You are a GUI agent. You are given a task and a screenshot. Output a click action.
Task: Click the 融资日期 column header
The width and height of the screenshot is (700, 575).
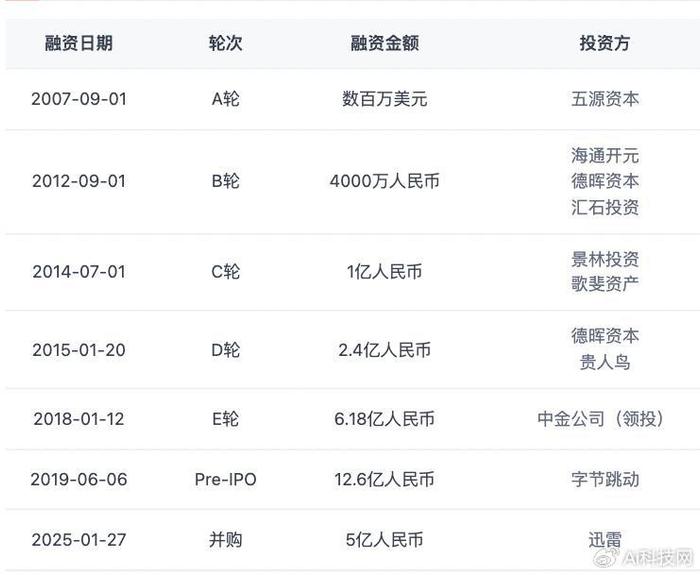(x=79, y=43)
